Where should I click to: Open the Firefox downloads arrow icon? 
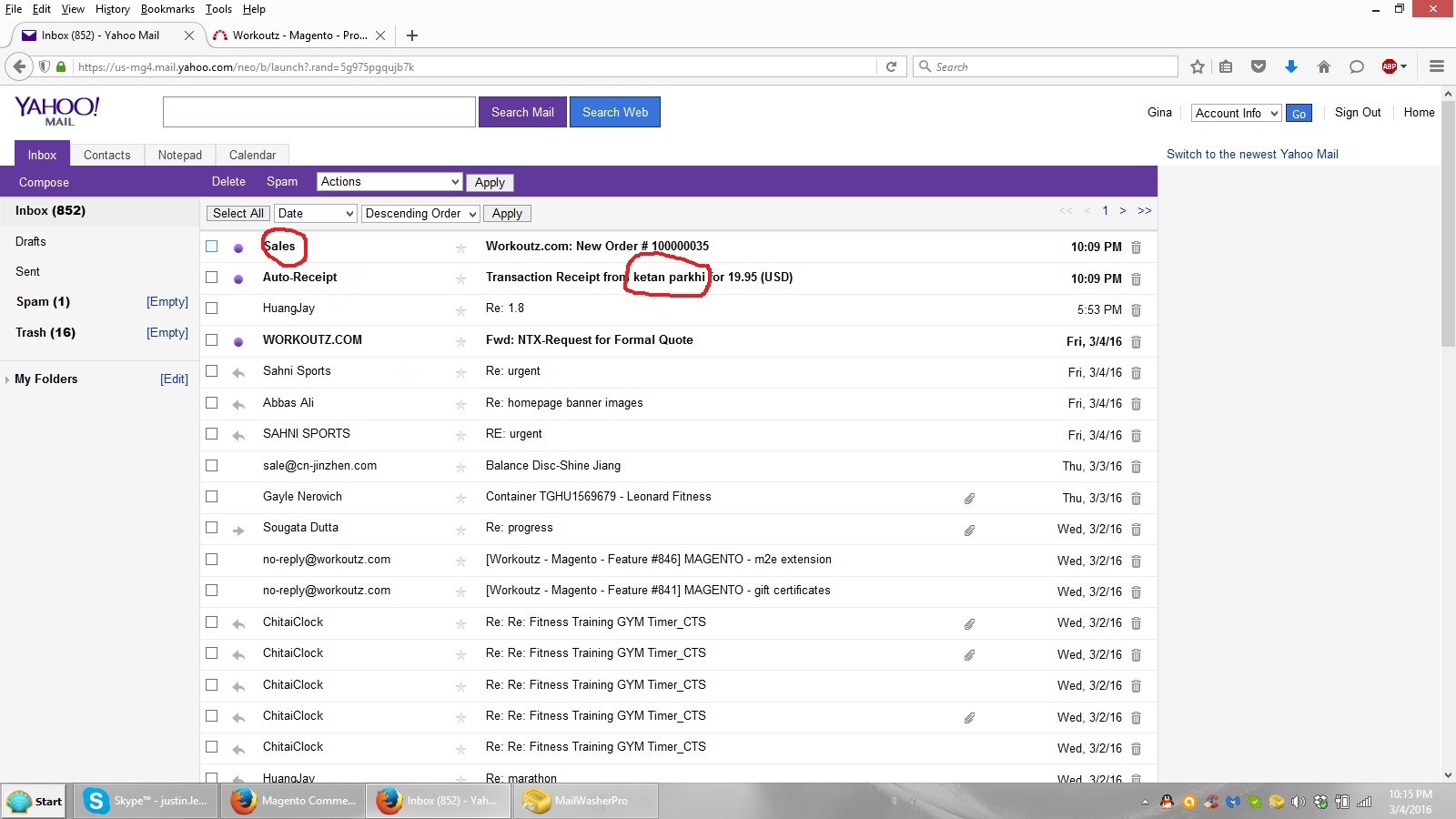click(x=1290, y=66)
